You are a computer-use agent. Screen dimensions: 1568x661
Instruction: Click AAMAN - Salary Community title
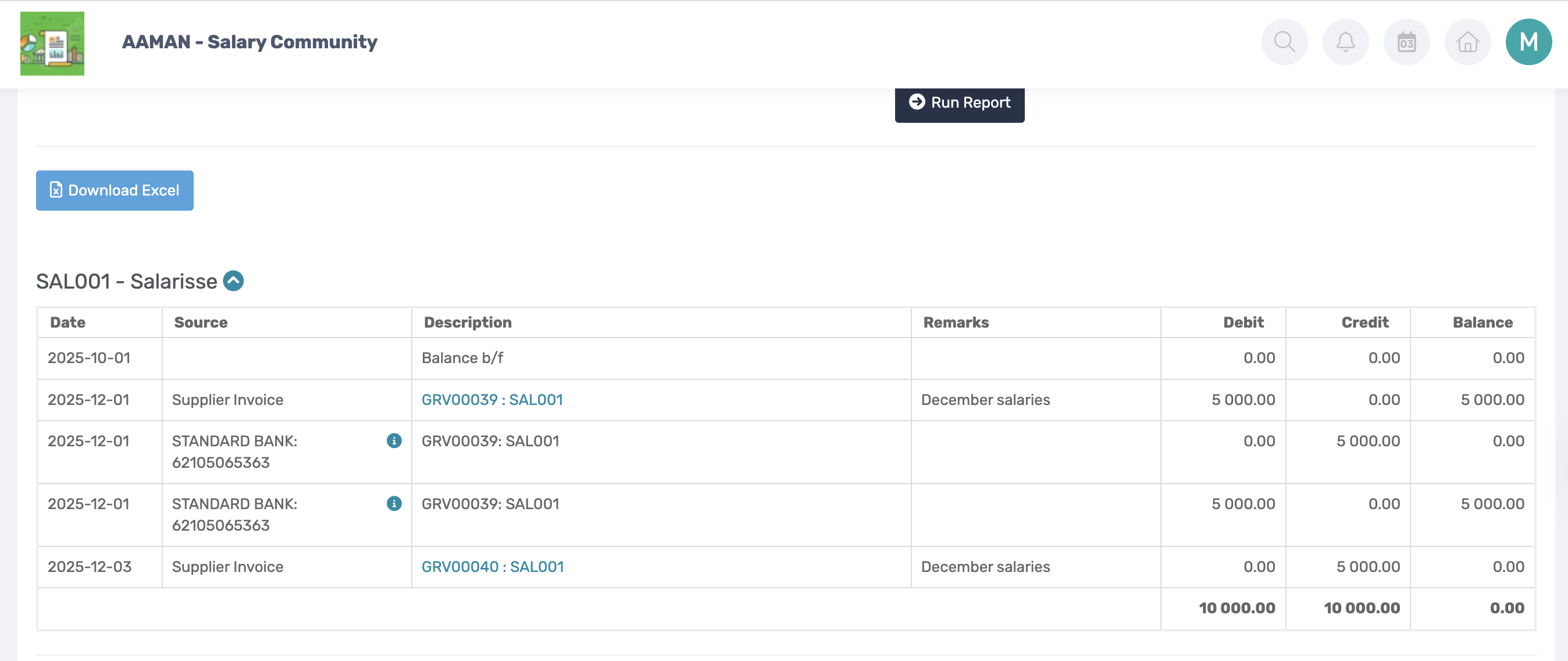click(x=250, y=42)
